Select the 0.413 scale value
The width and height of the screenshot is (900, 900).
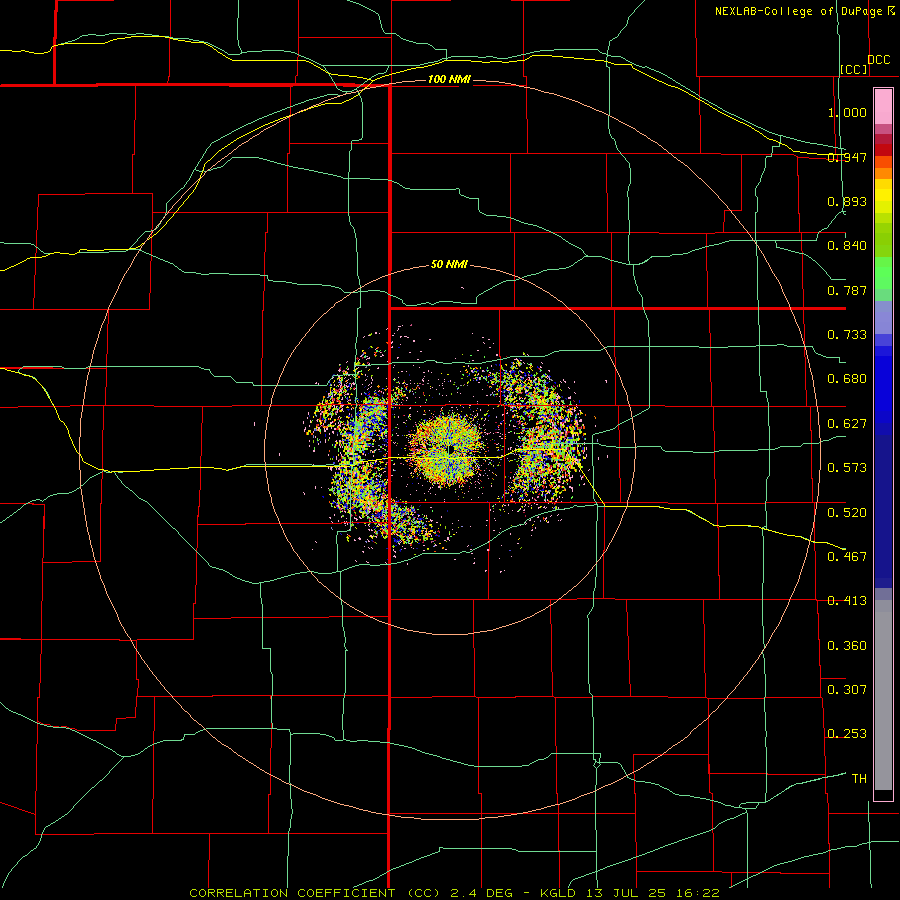coord(847,601)
